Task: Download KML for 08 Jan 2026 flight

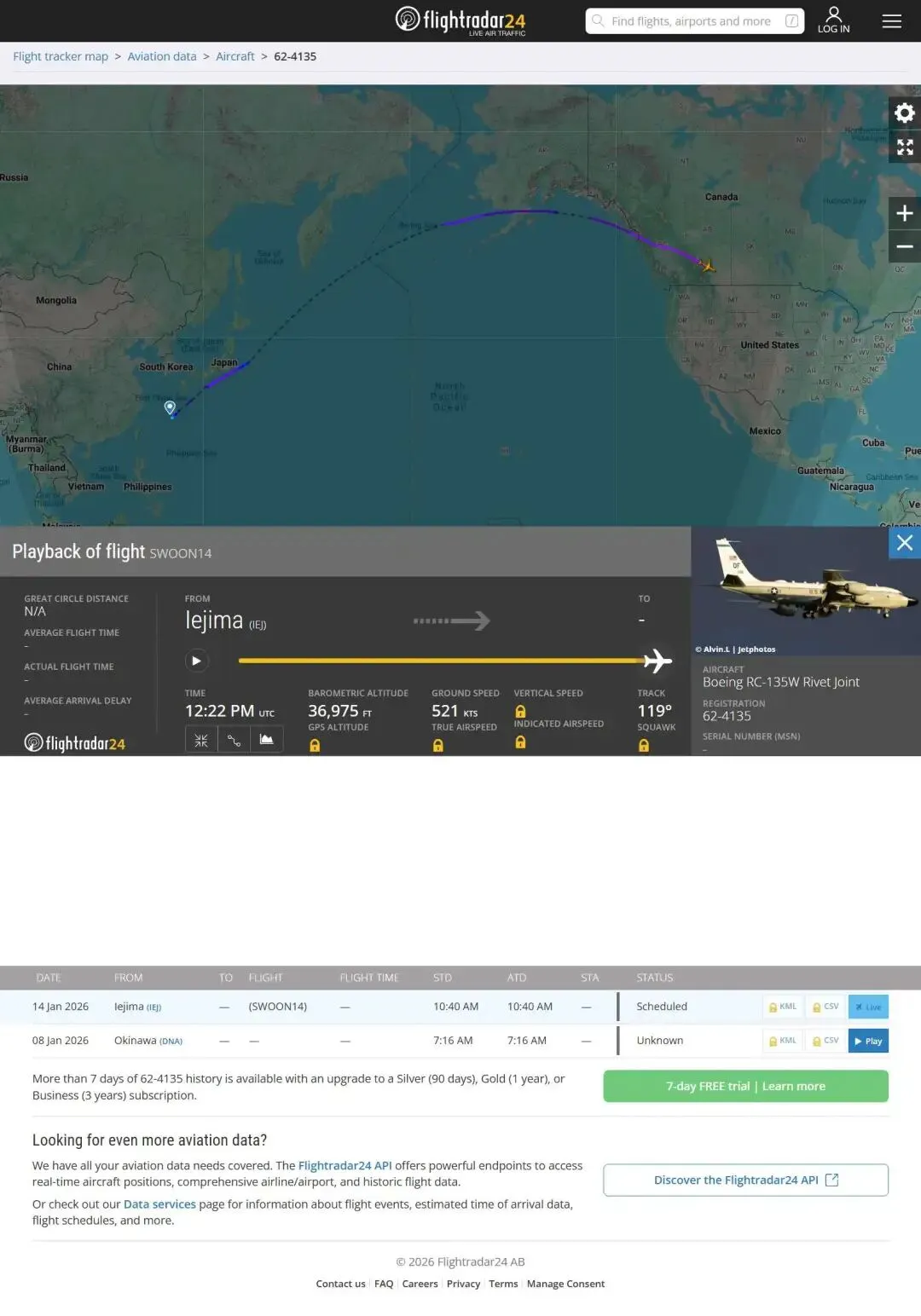Action: [x=783, y=1041]
